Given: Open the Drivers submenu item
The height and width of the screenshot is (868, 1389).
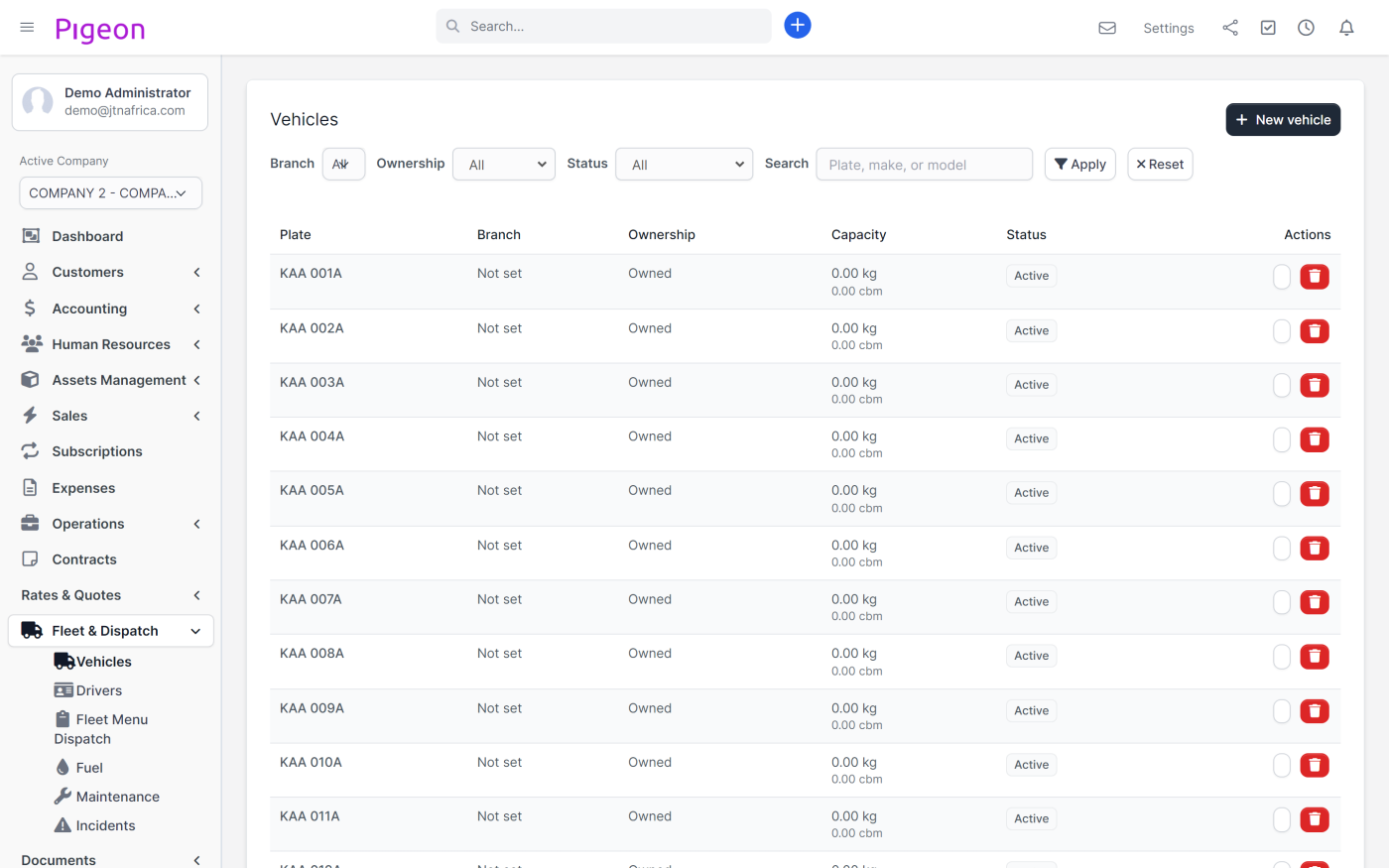Looking at the screenshot, I should coord(88,690).
